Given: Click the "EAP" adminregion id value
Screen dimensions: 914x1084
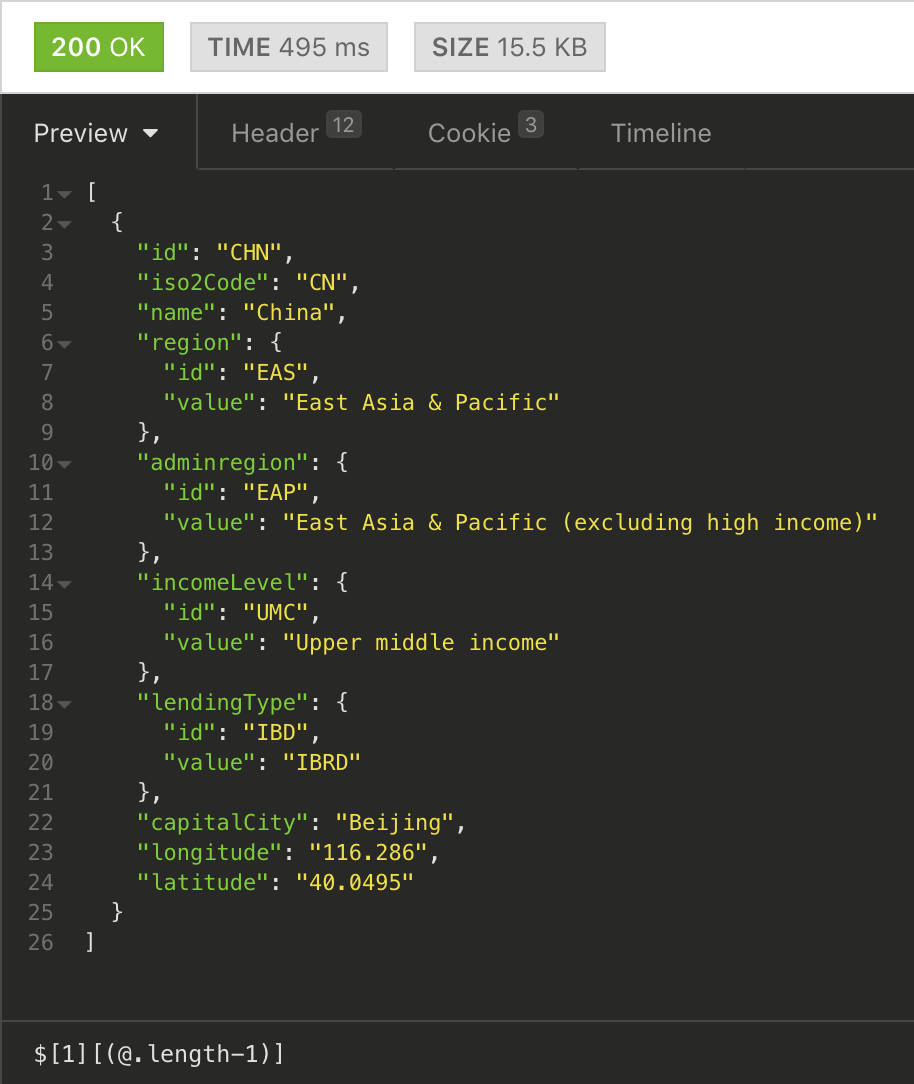Looking at the screenshot, I should point(276,492).
